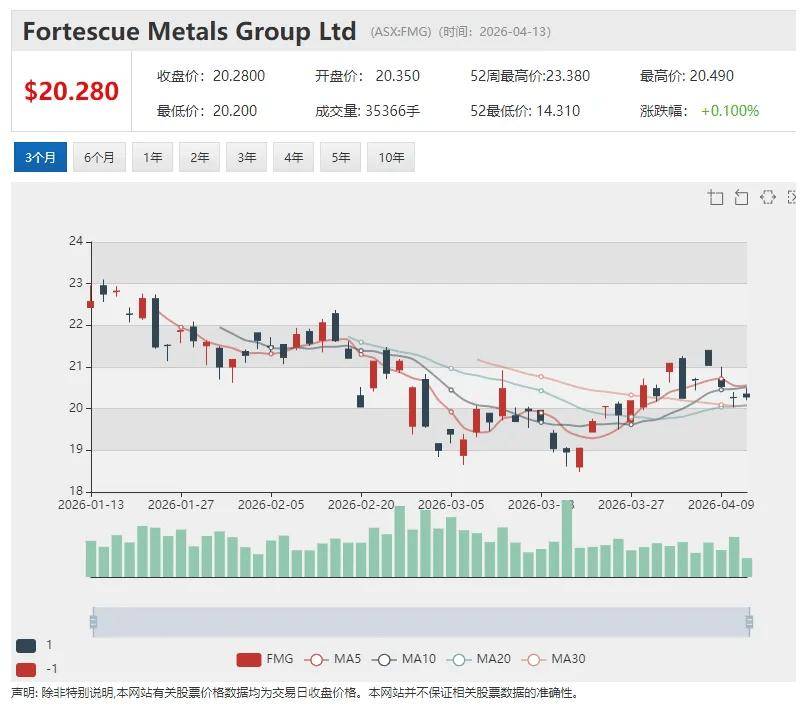Screen dimensions: 809x716
Task: Open the 10年 range view
Action: (x=391, y=157)
